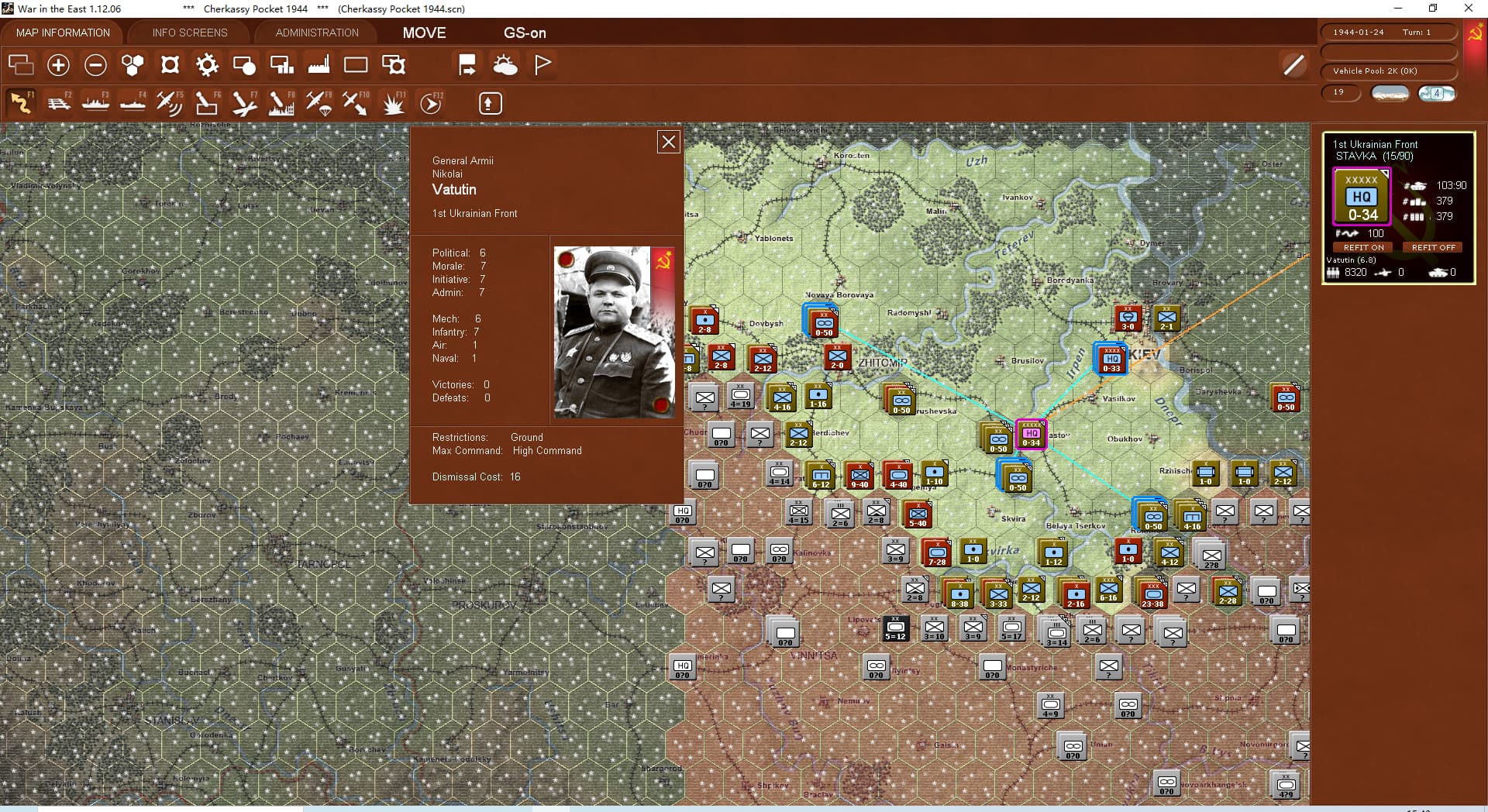Select the F9 air transport mode
The image size is (1488, 812).
(x=319, y=102)
